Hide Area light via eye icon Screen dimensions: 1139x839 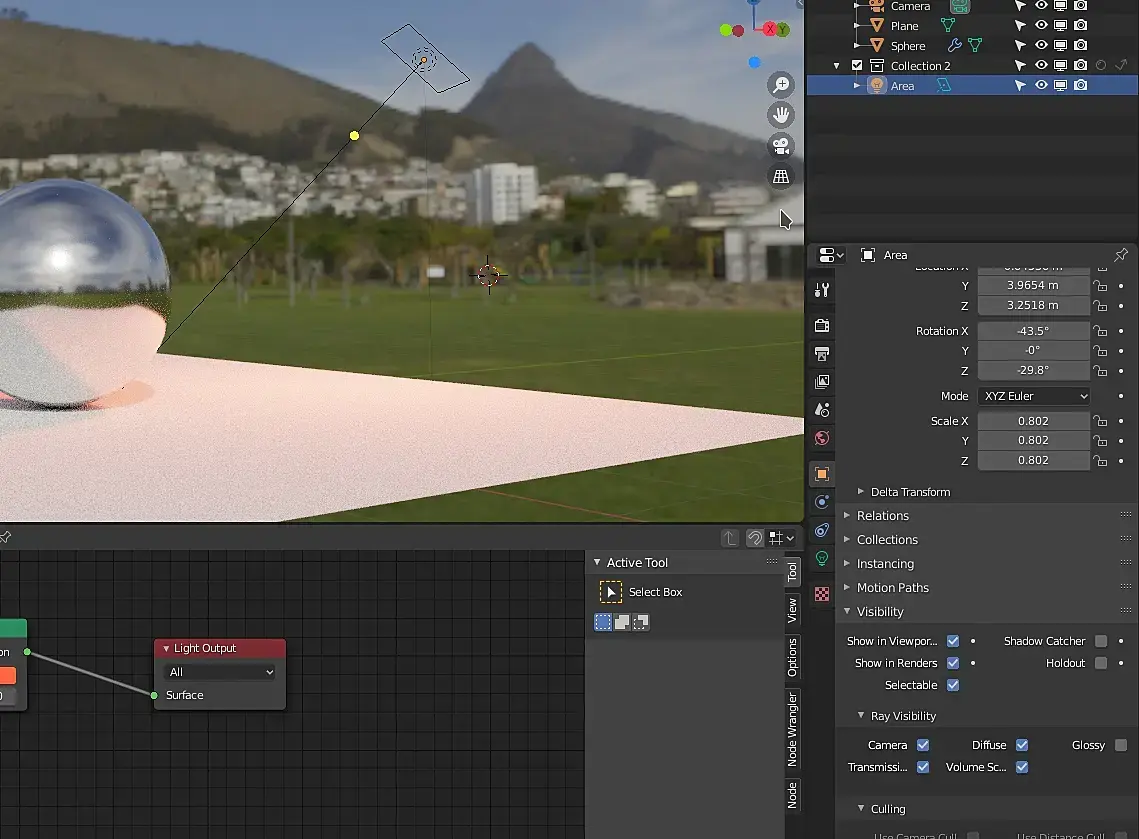[x=1041, y=85]
